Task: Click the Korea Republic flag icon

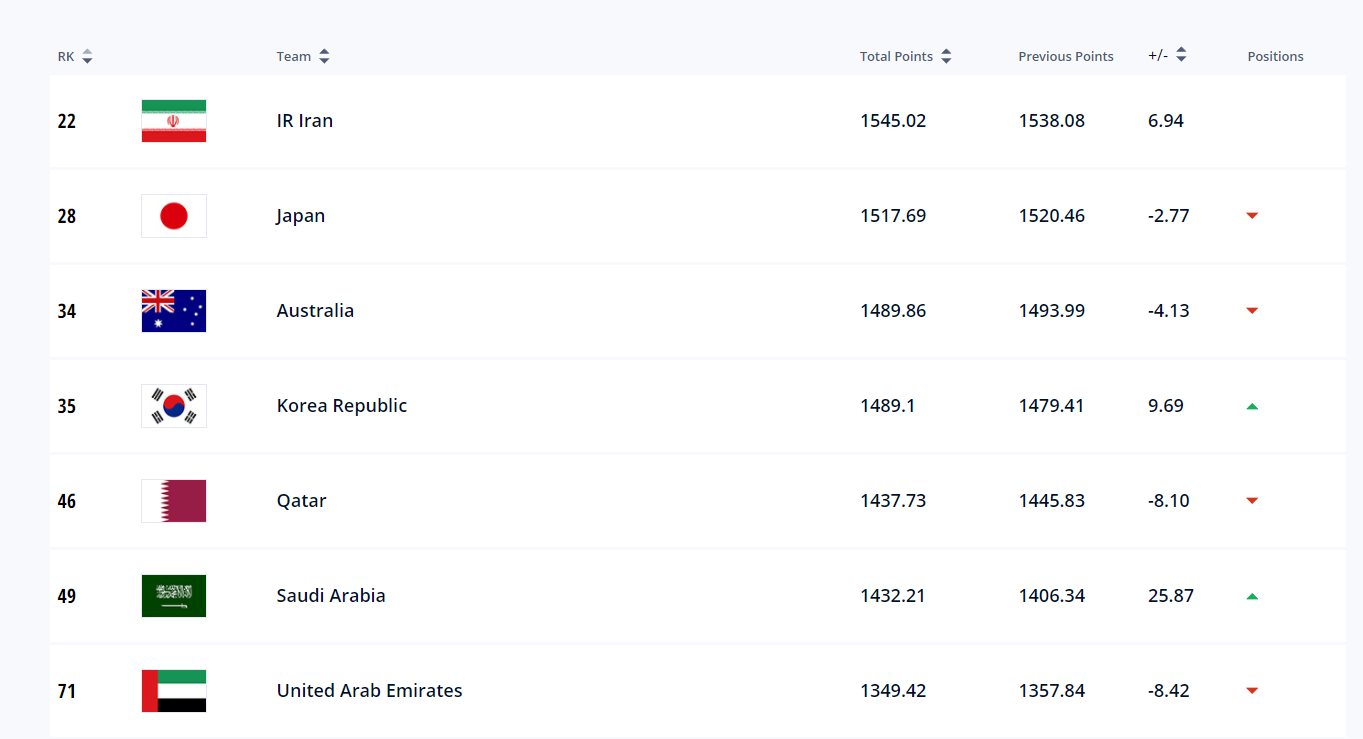Action: [174, 406]
